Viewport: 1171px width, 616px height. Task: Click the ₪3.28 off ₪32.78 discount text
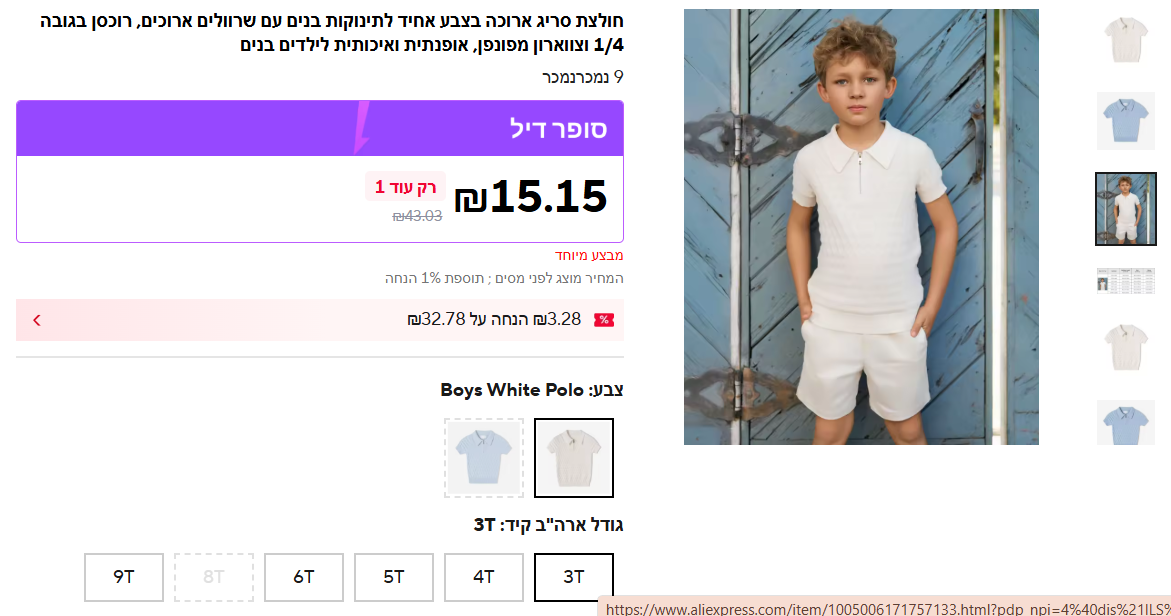click(494, 320)
